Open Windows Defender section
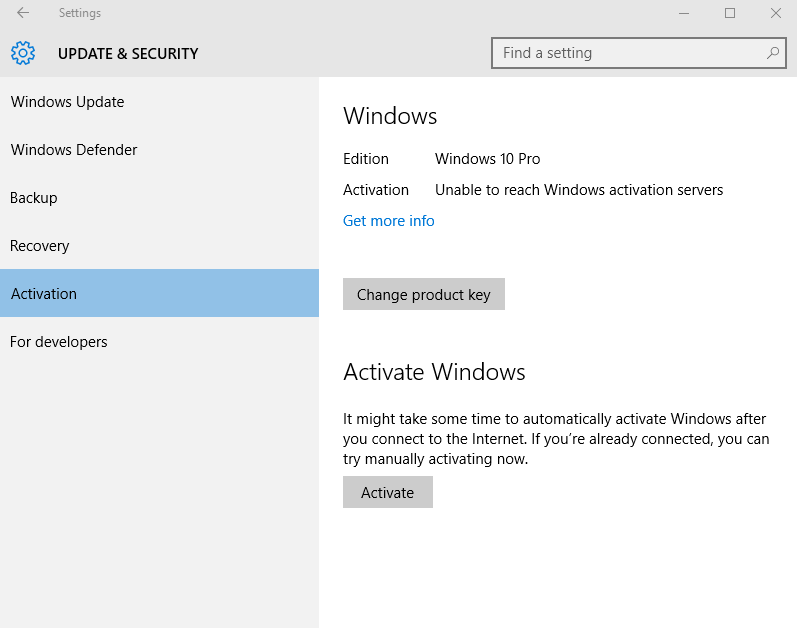The width and height of the screenshot is (797, 628). pos(159,150)
